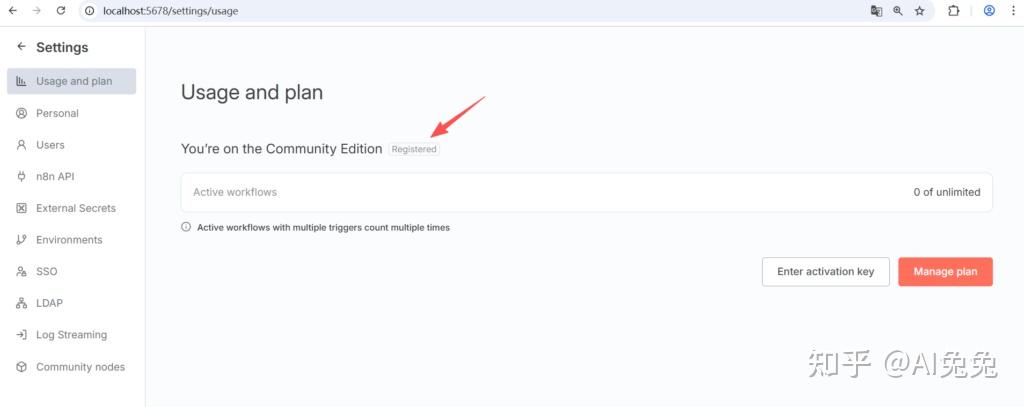Viewport: 1024px width, 407px height.
Task: Click You're on the Community Edition text
Action: (x=281, y=149)
